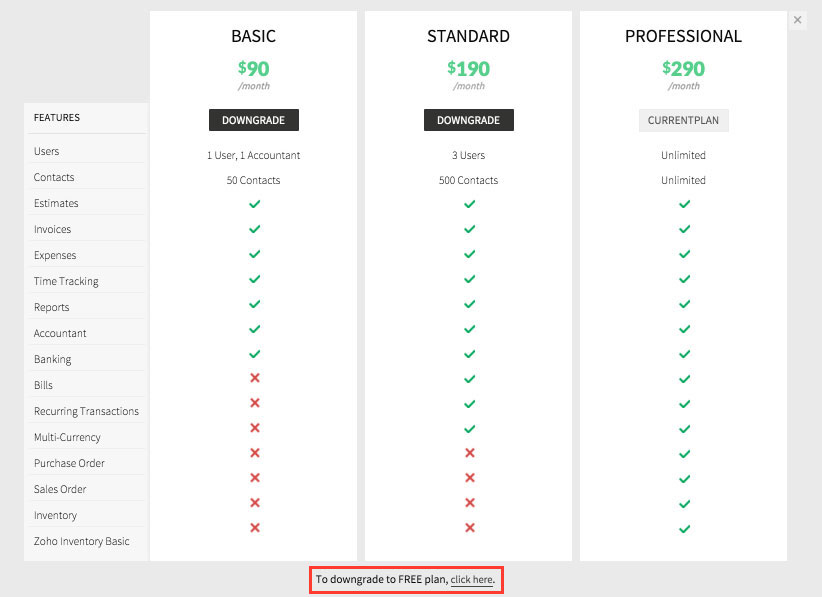Click the Basic plan Recurring Transactions red cross
Image resolution: width=822 pixels, height=597 pixels.
click(255, 403)
